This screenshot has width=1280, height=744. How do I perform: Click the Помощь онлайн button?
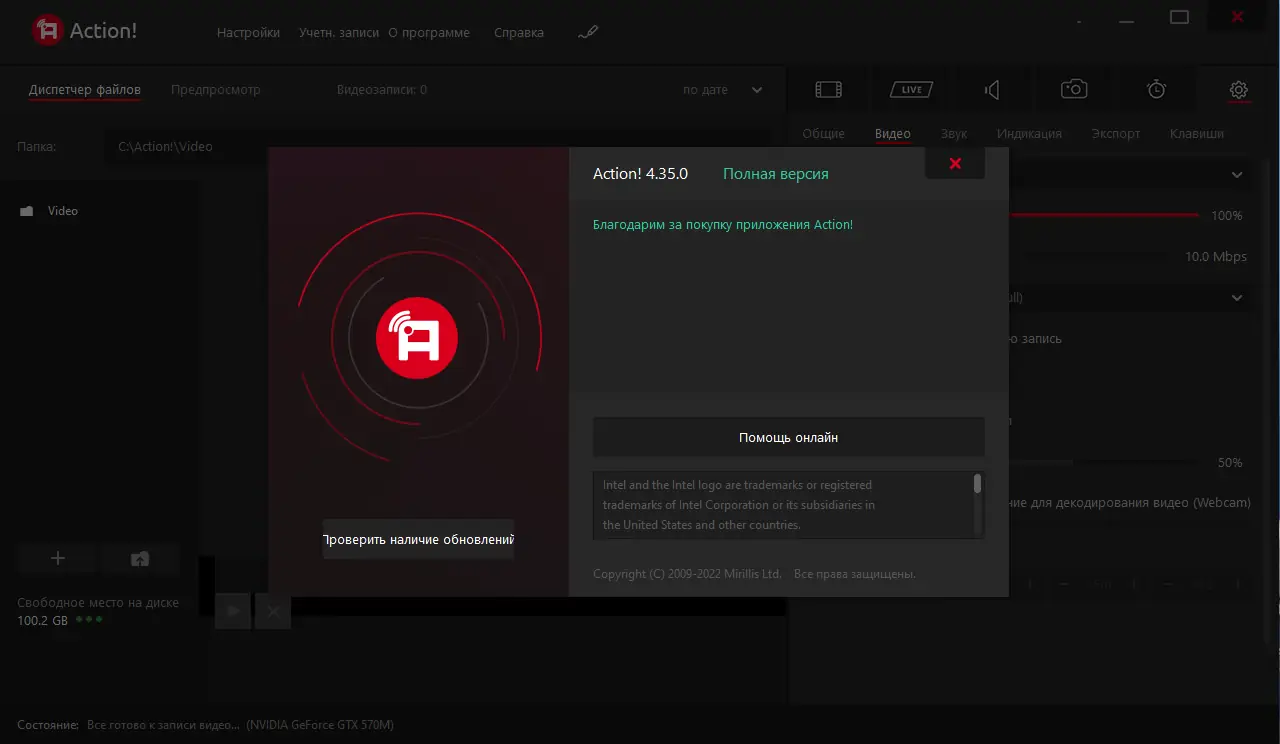pyautogui.click(x=789, y=437)
